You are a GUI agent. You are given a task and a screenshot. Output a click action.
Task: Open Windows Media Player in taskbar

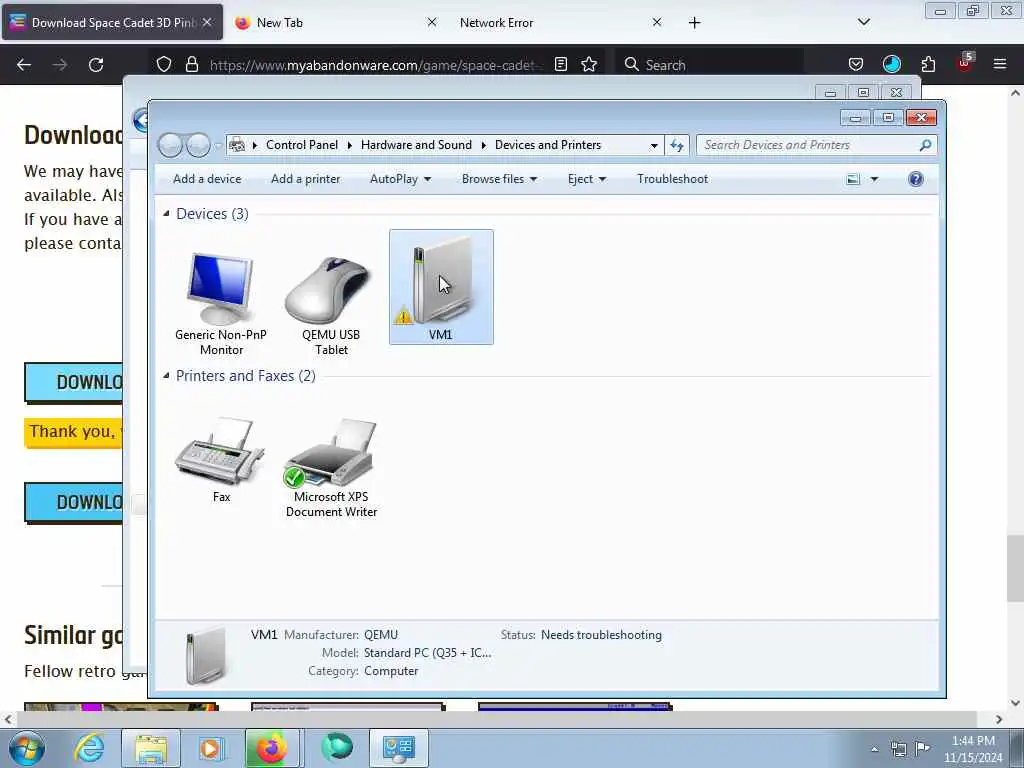pos(210,748)
